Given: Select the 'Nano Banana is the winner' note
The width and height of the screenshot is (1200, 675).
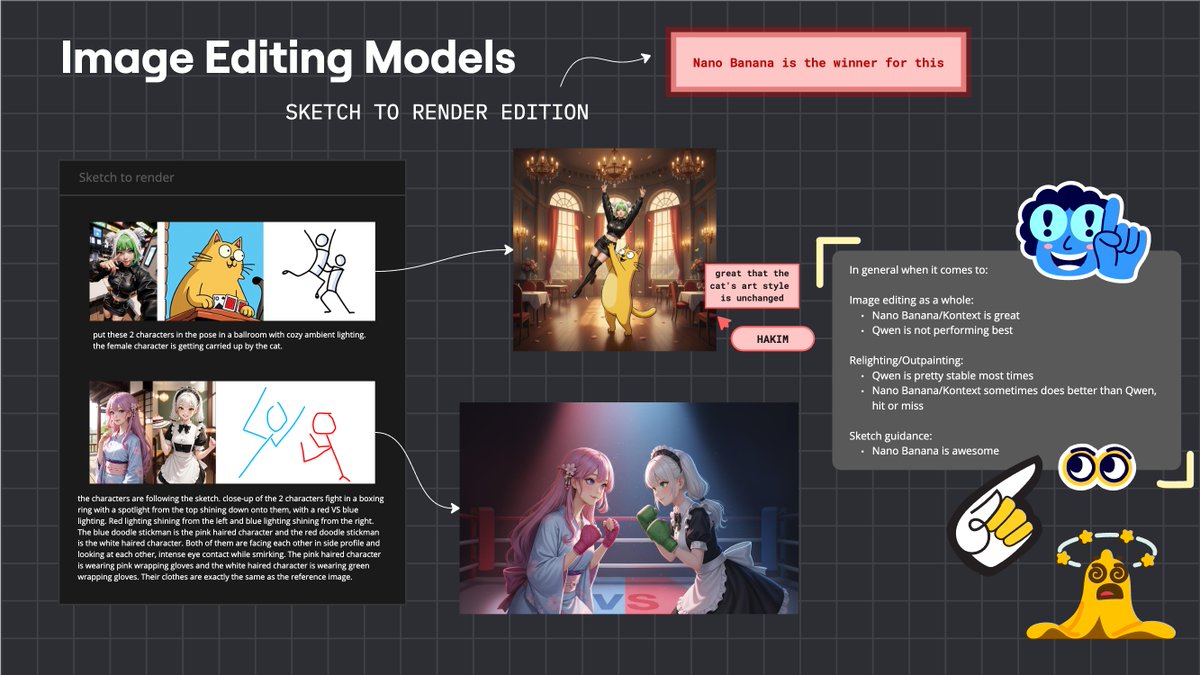Looking at the screenshot, I should (x=818, y=62).
